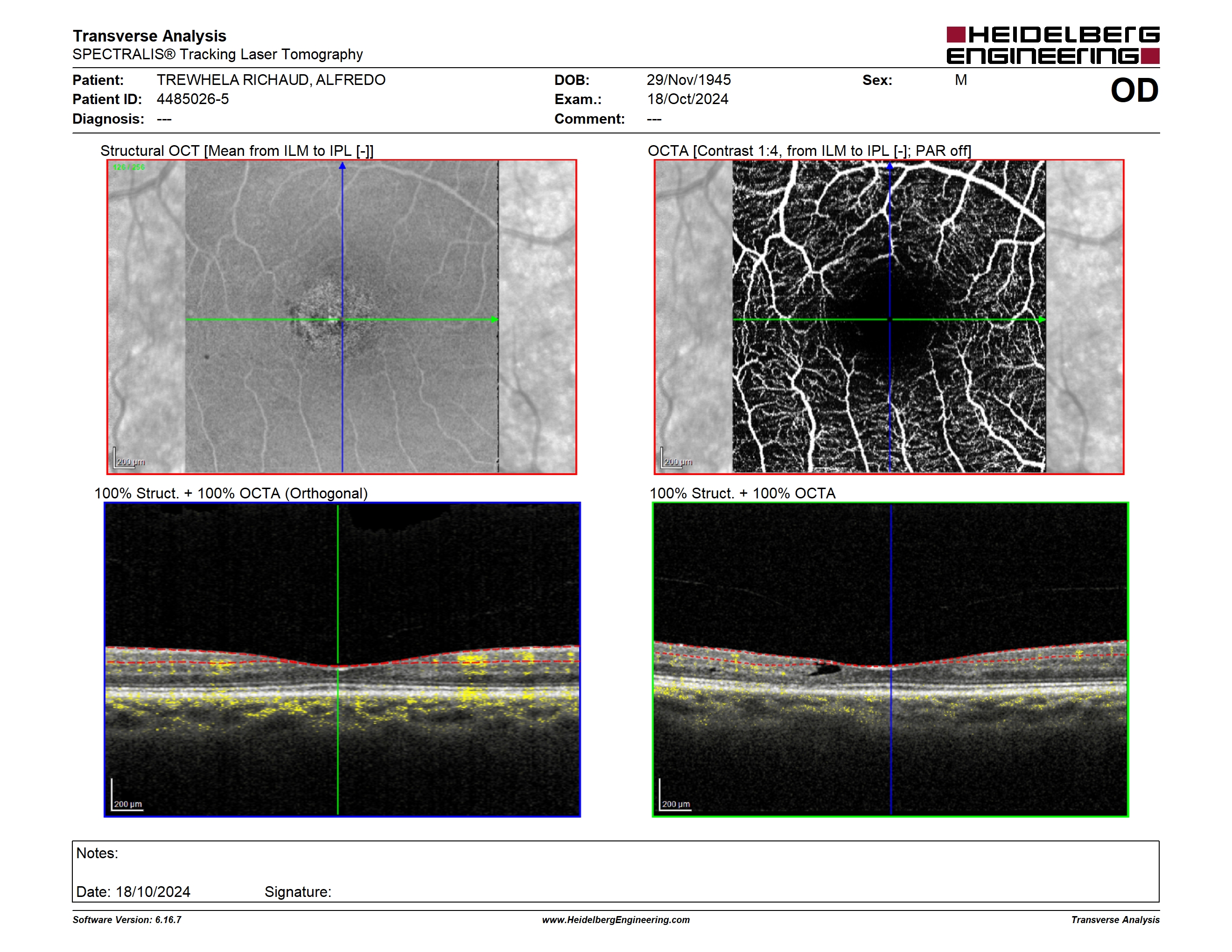
Task: Click the 'Transverse Analysis' title heading
Action: point(149,36)
